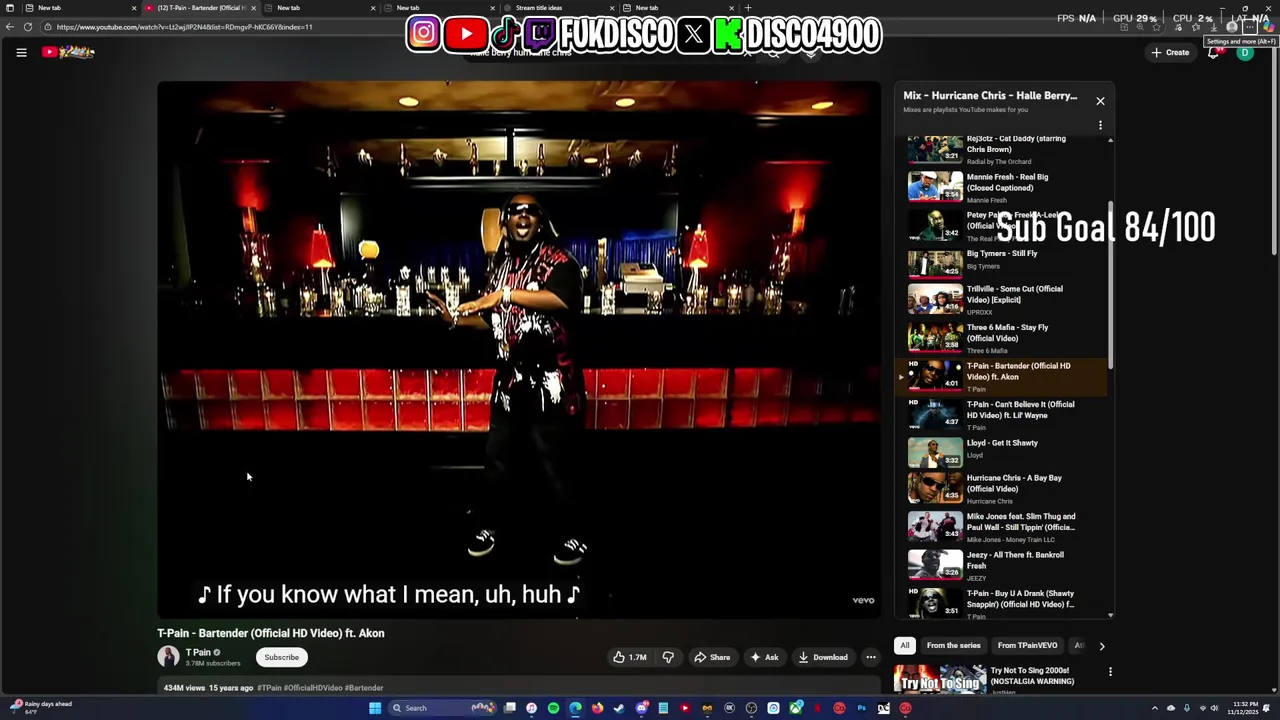Screen dimensions: 1280x720
Task: Open the Create upload menu
Action: [1170, 52]
